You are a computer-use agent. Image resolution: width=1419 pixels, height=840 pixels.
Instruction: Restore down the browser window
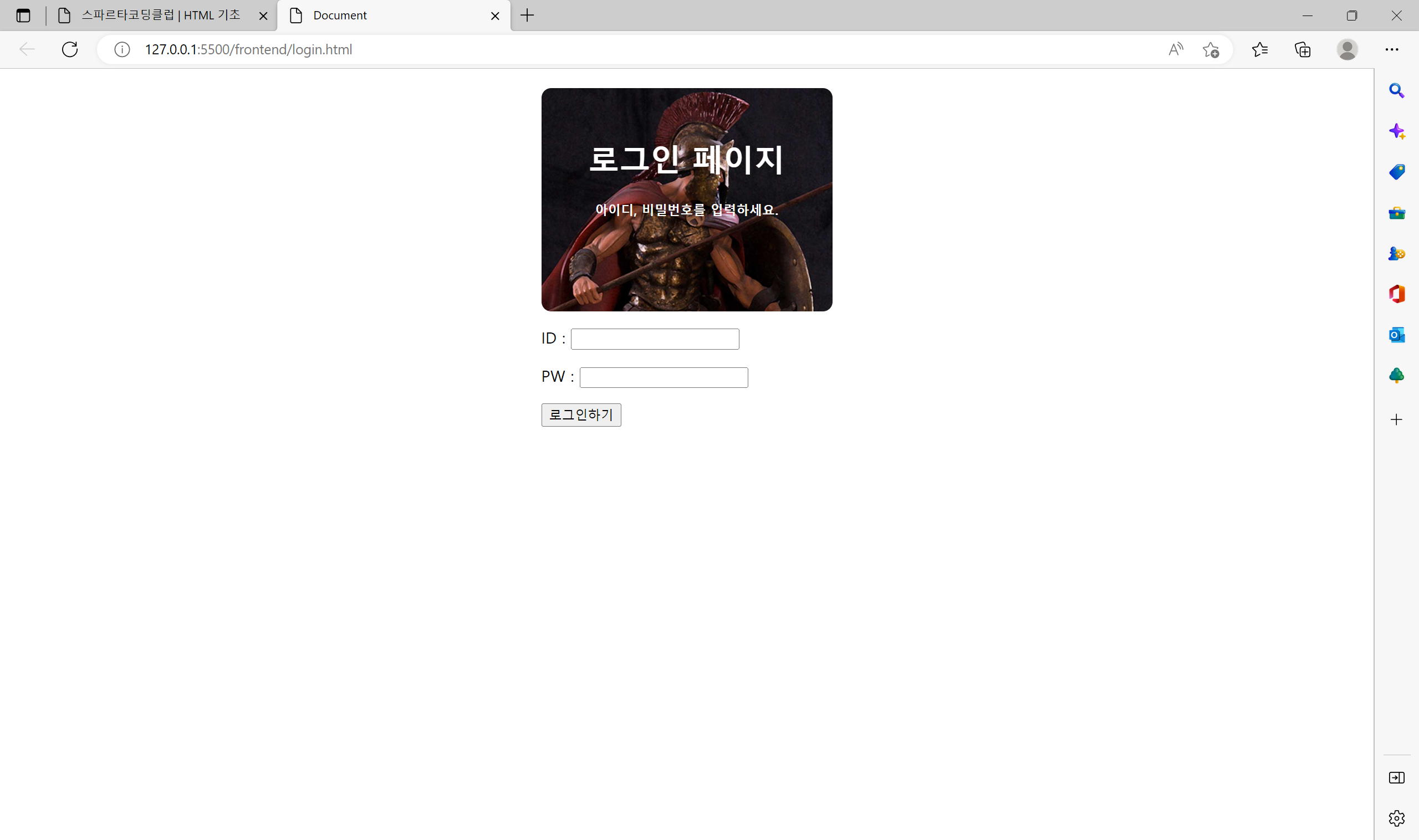tap(1351, 16)
